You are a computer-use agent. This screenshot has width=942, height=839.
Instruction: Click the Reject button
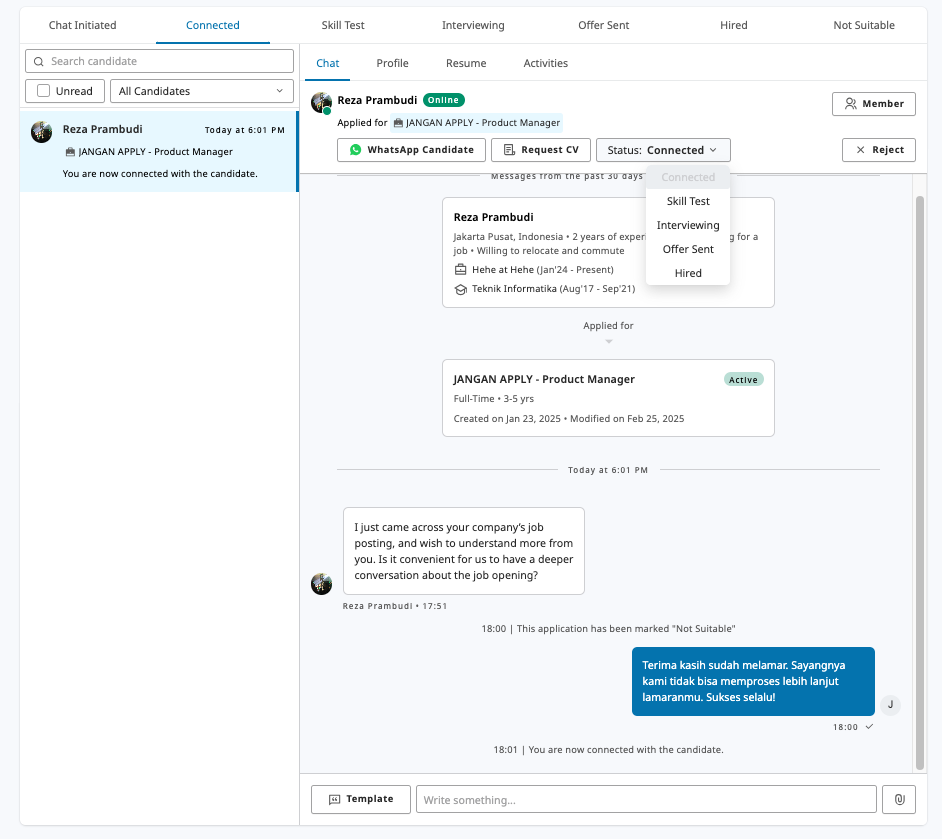click(x=879, y=150)
